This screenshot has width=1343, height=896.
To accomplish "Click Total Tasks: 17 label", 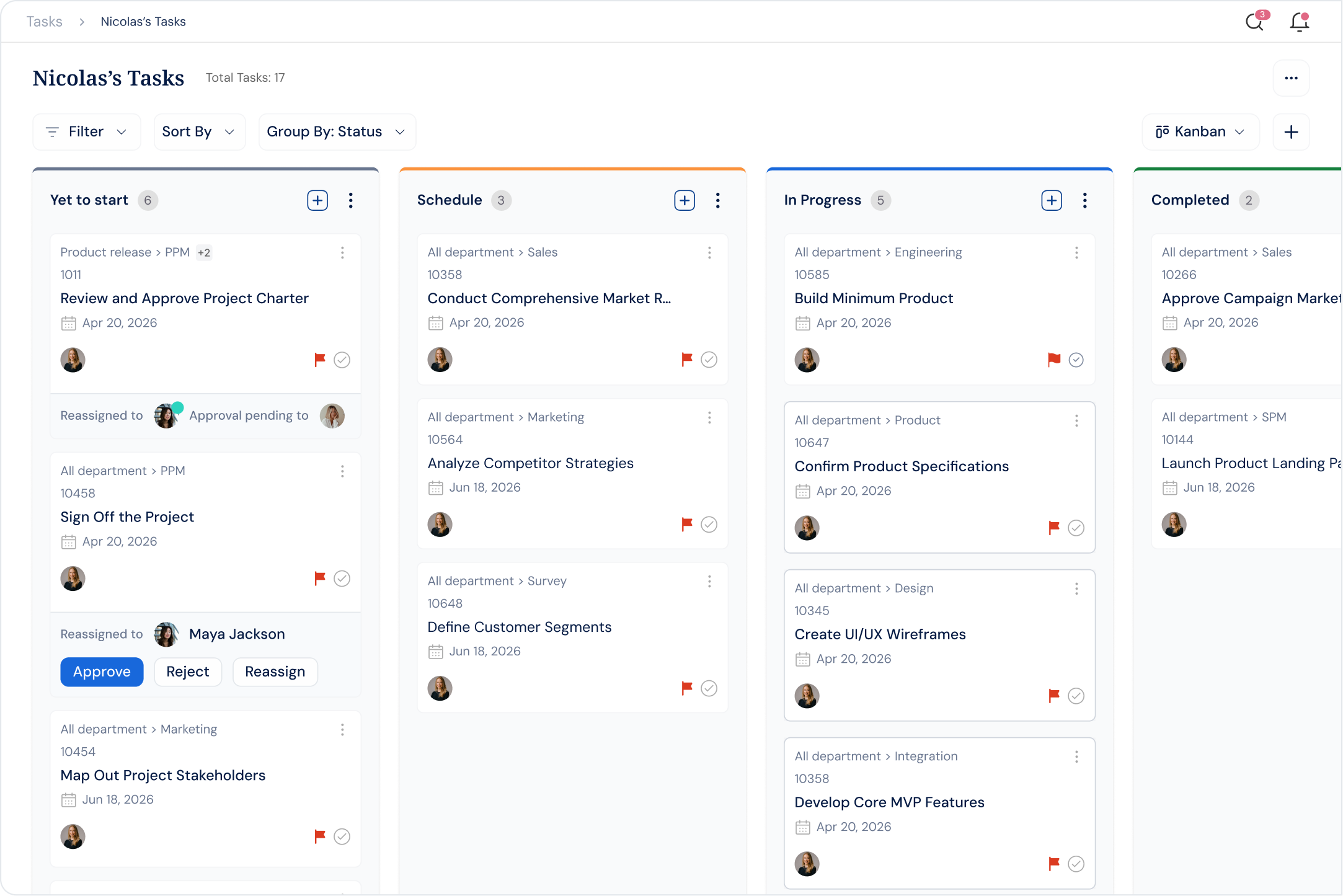I will pyautogui.click(x=245, y=78).
